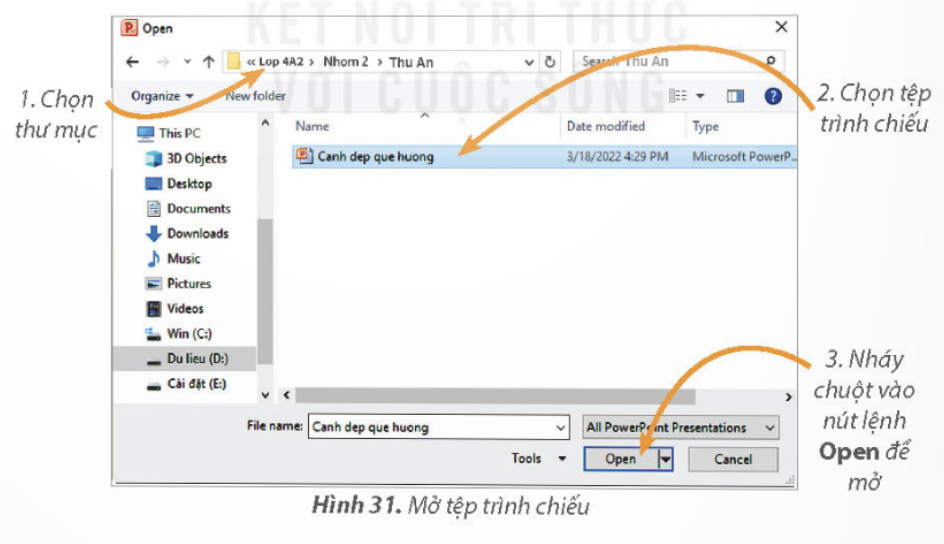This screenshot has width=944, height=544.
Task: Click the Music note icon
Action: 154,259
